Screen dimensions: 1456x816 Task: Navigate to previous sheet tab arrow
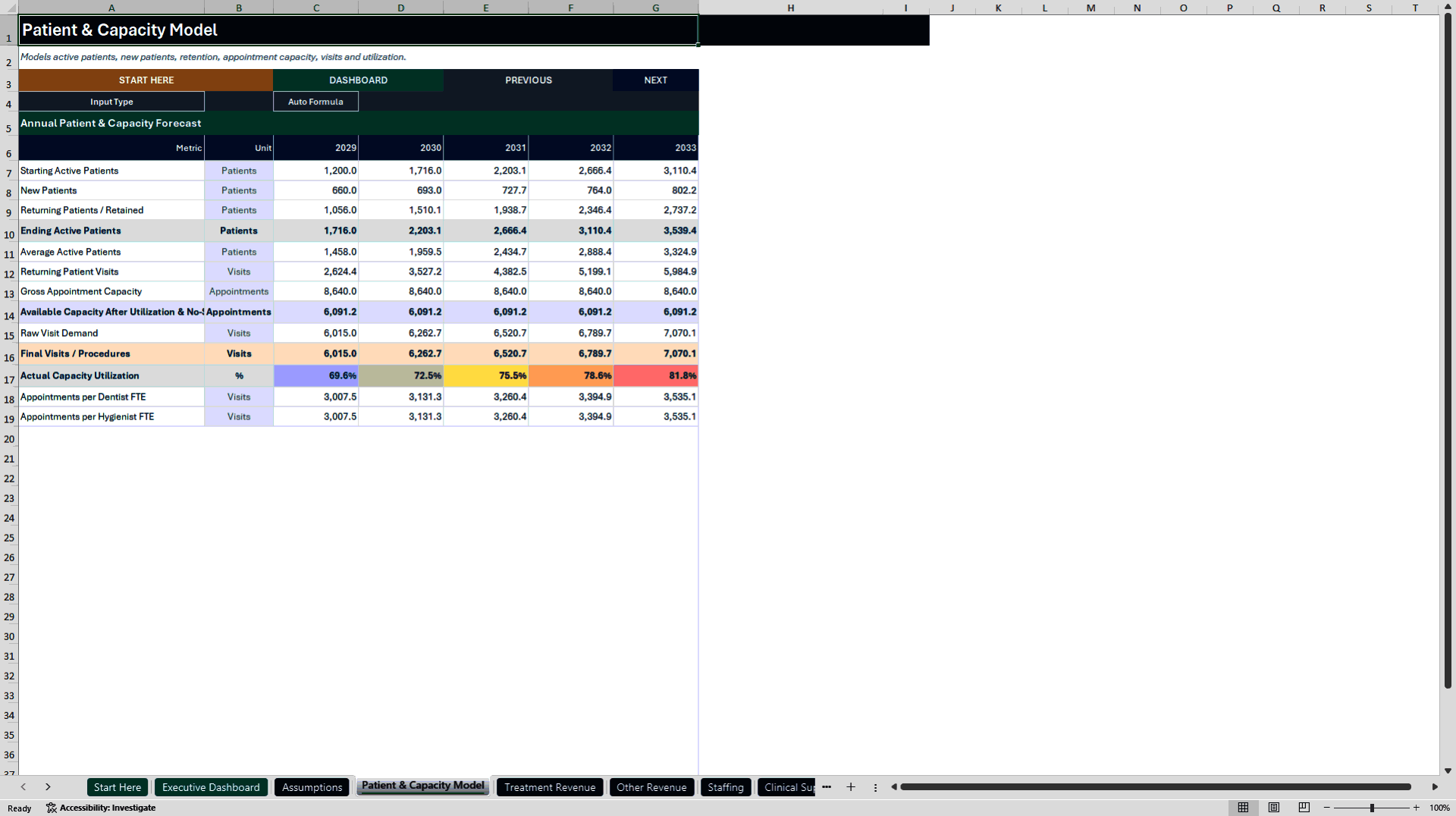click(24, 787)
